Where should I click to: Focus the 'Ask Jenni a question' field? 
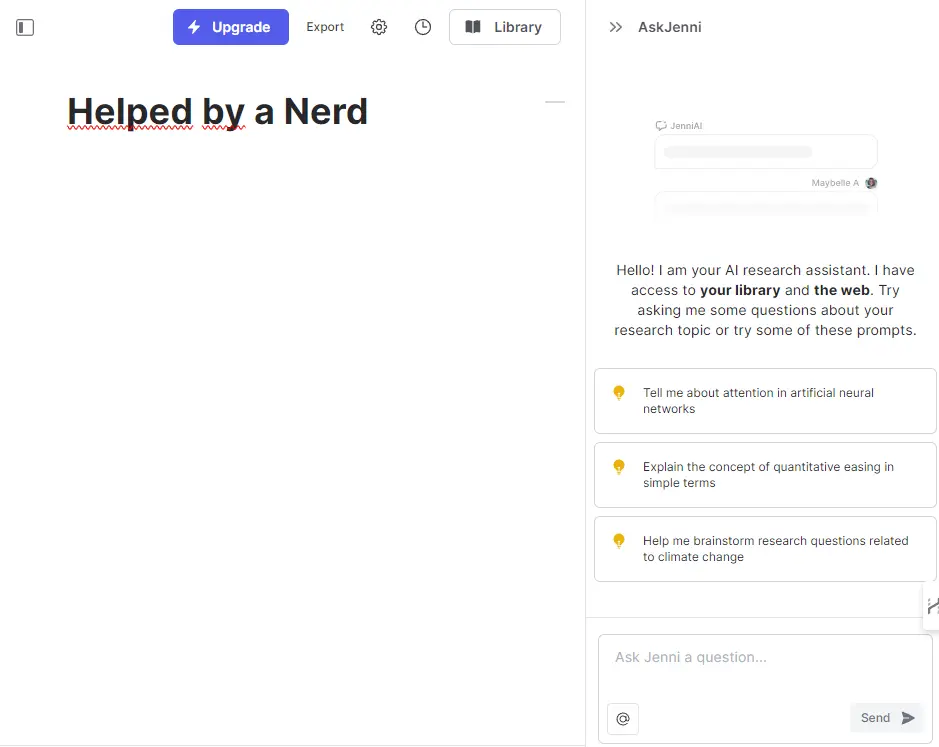coord(764,658)
